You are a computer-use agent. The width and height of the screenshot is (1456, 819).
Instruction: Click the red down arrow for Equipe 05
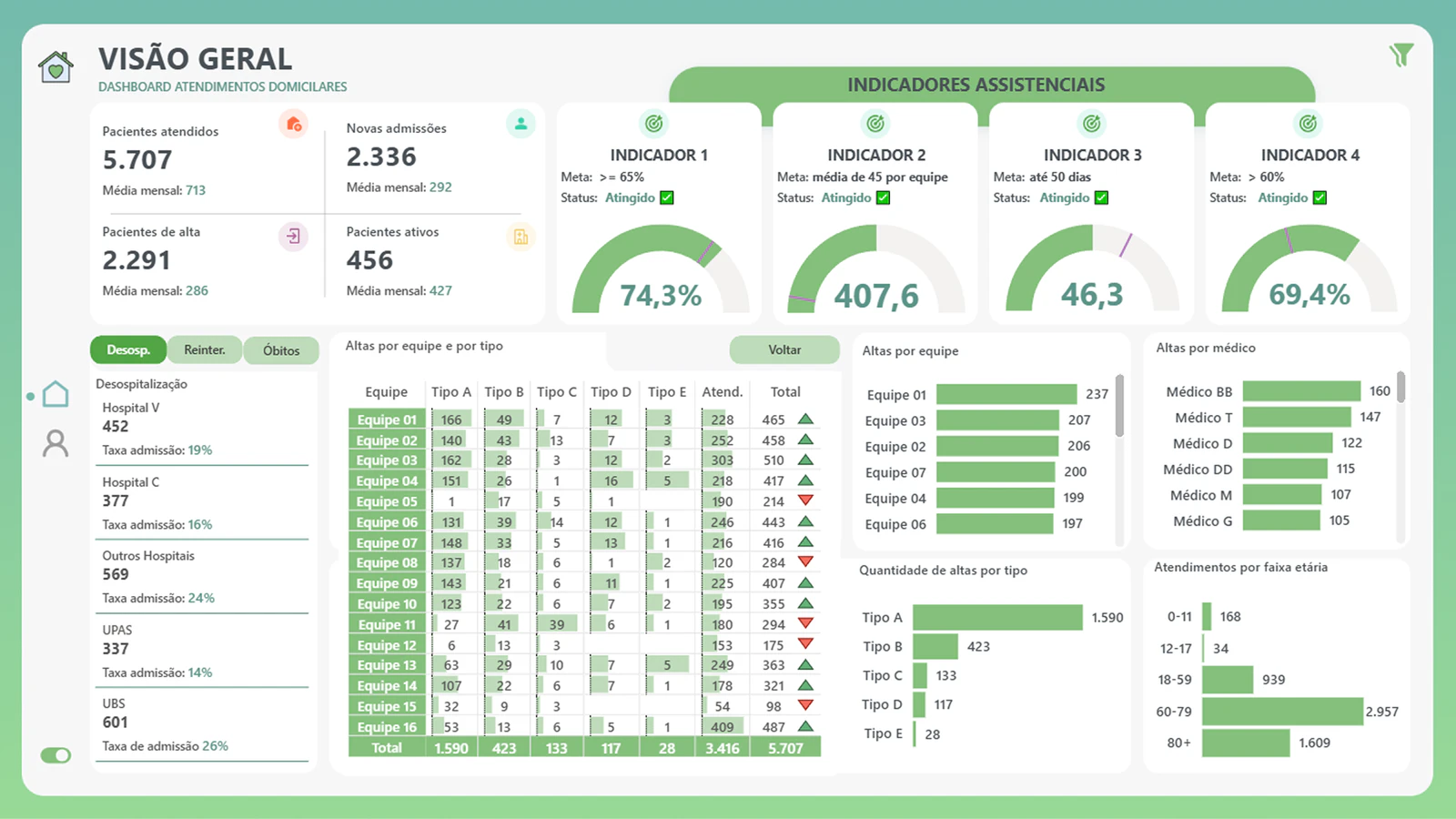[x=805, y=500]
